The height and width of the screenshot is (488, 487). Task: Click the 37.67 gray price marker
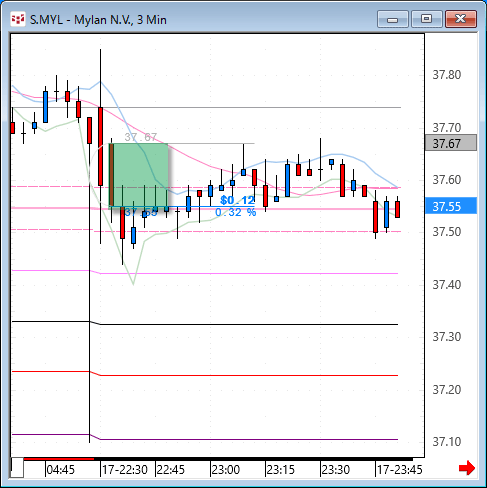coord(451,143)
